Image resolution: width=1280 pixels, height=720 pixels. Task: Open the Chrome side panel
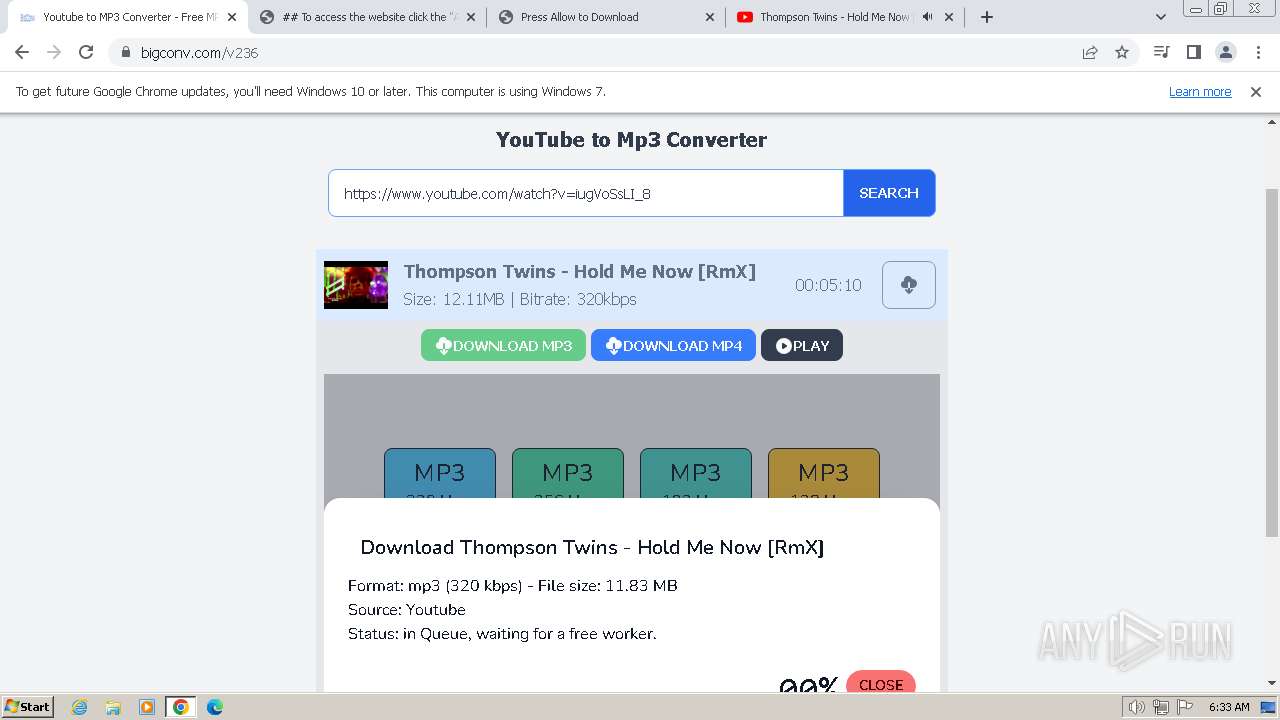[x=1193, y=53]
